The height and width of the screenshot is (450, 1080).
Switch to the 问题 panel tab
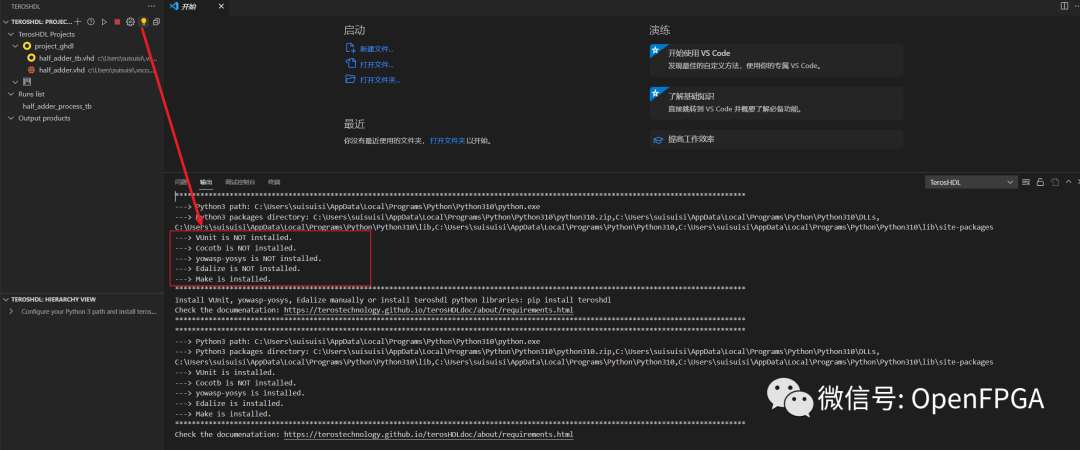pos(181,182)
